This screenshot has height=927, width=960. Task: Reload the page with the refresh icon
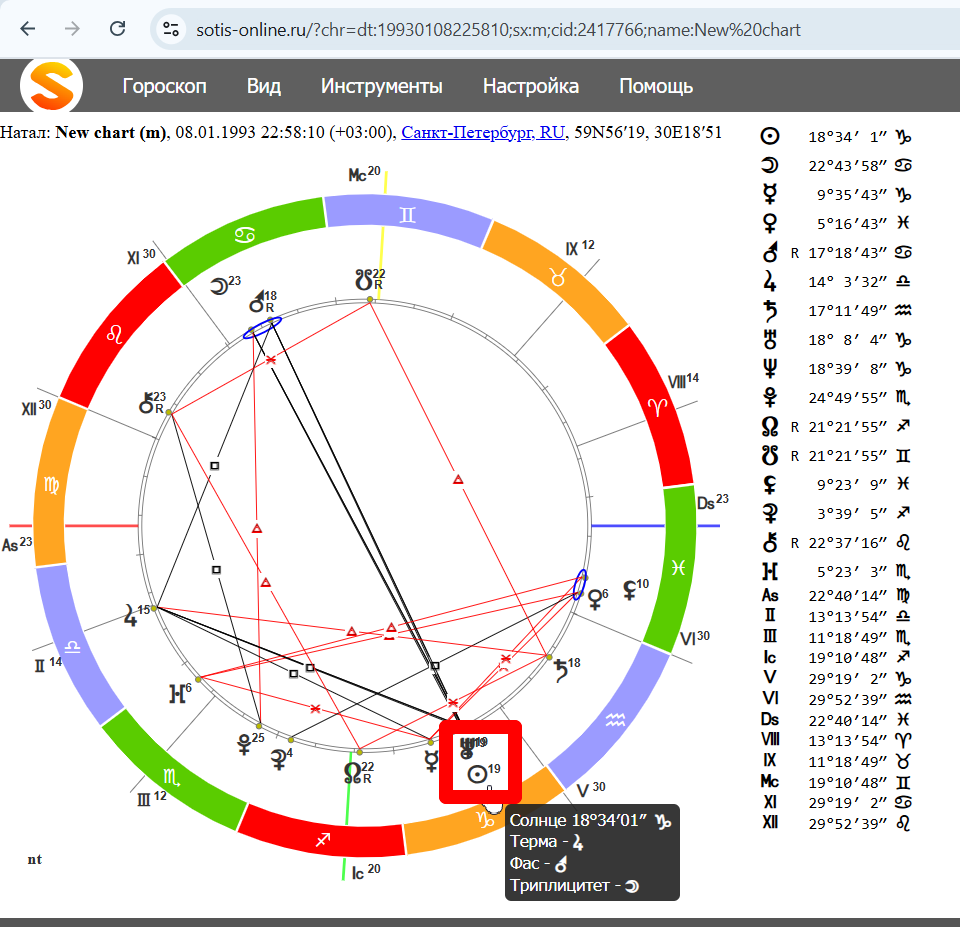coord(118,29)
